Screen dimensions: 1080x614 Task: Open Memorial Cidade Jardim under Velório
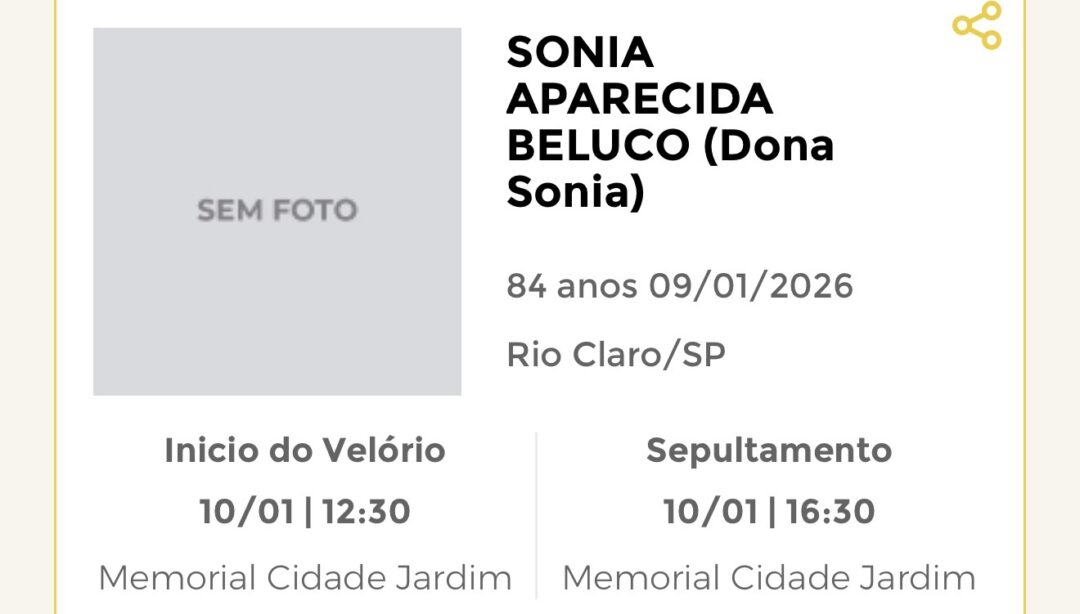click(305, 578)
